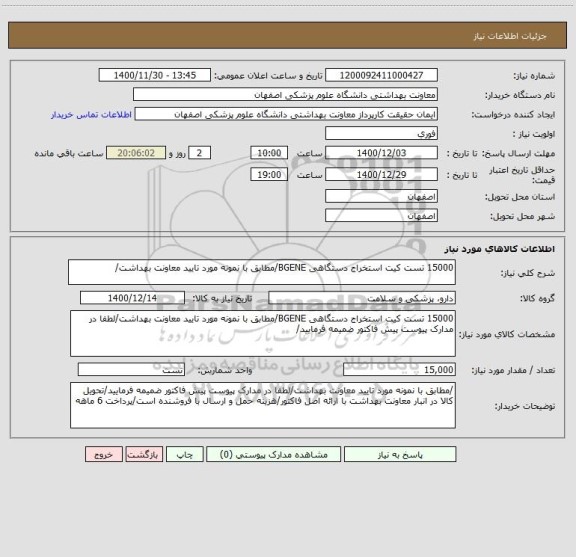Click label گروه کالا
Image resolution: width=576 pixels, height=557 pixels.
pyautogui.click(x=537, y=299)
